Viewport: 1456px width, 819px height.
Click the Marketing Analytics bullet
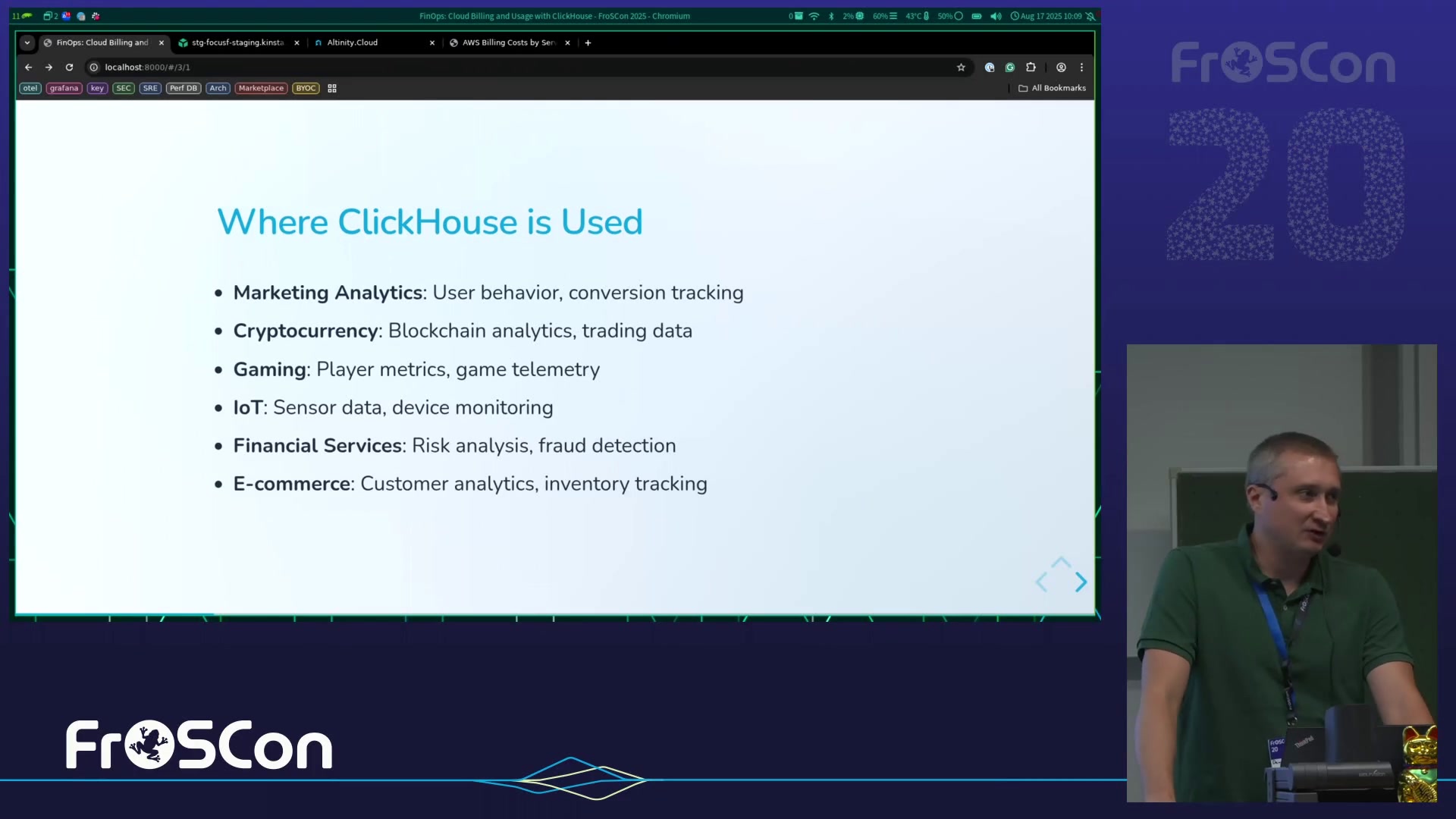pos(488,293)
